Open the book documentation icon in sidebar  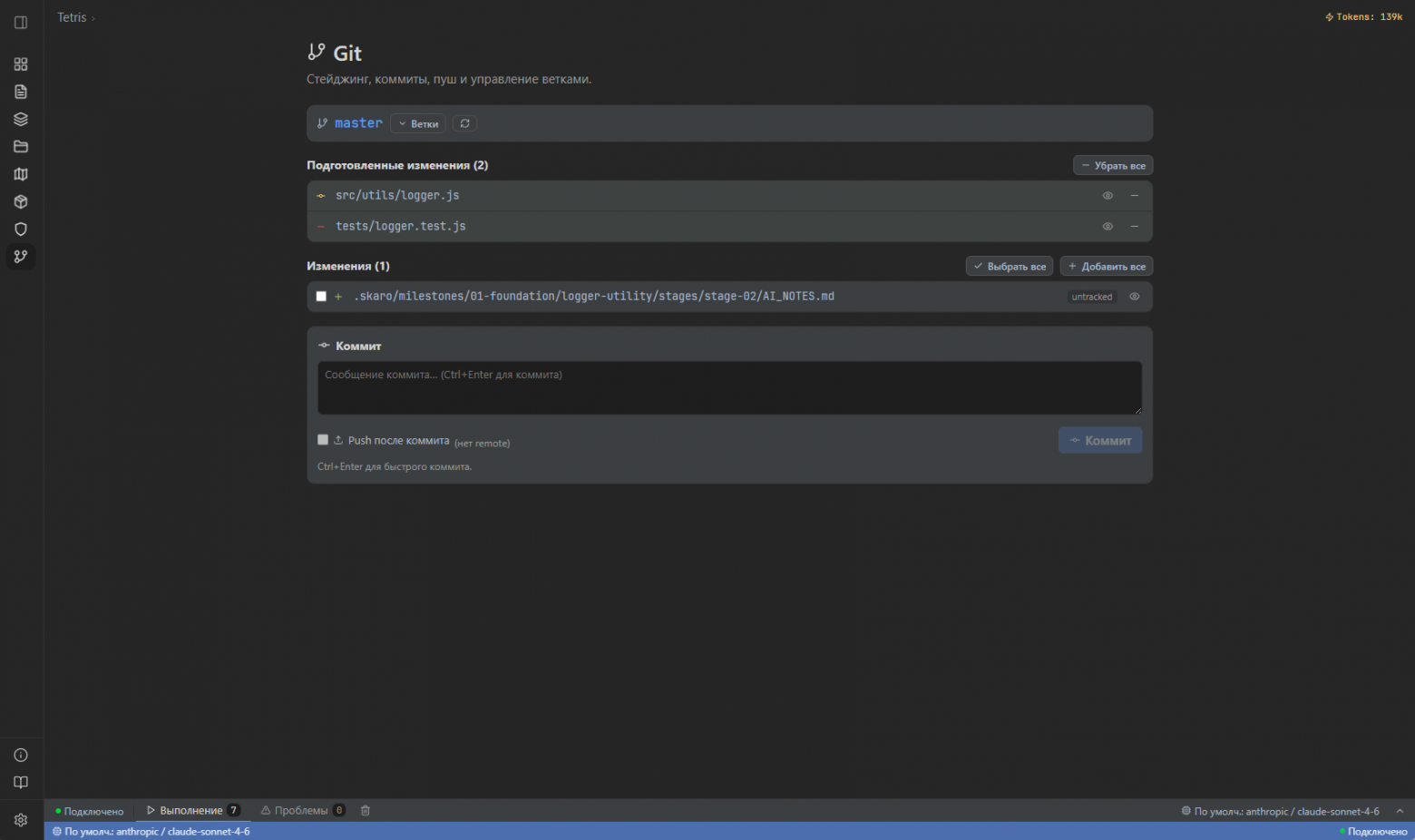[x=21, y=783]
